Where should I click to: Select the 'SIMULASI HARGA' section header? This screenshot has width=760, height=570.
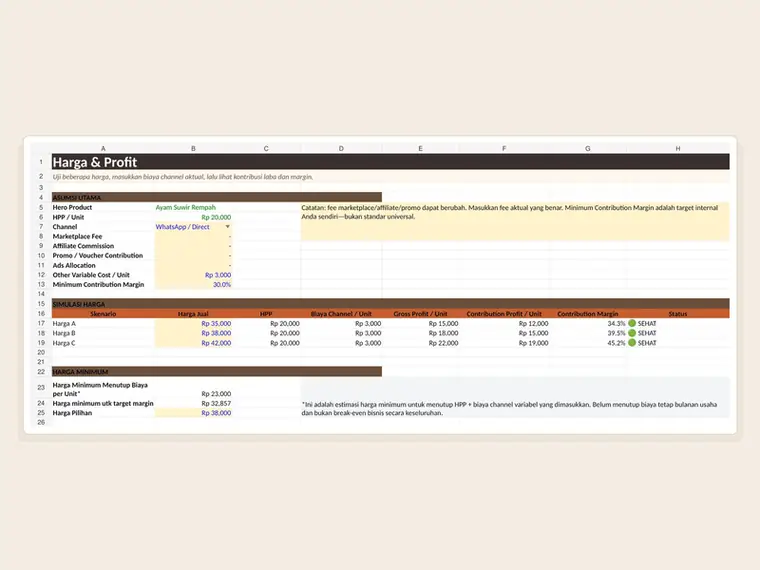390,304
